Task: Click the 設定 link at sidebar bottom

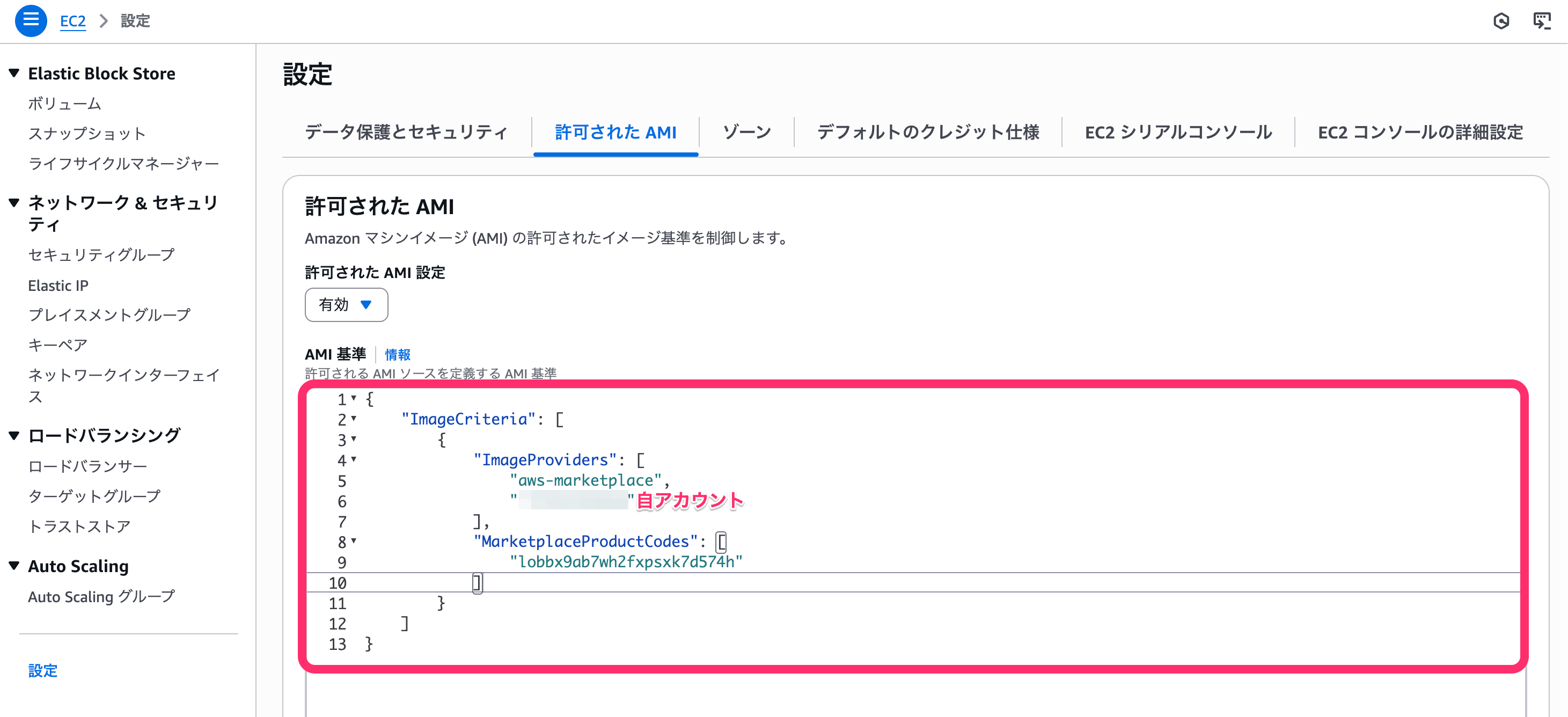Action: 42,670
